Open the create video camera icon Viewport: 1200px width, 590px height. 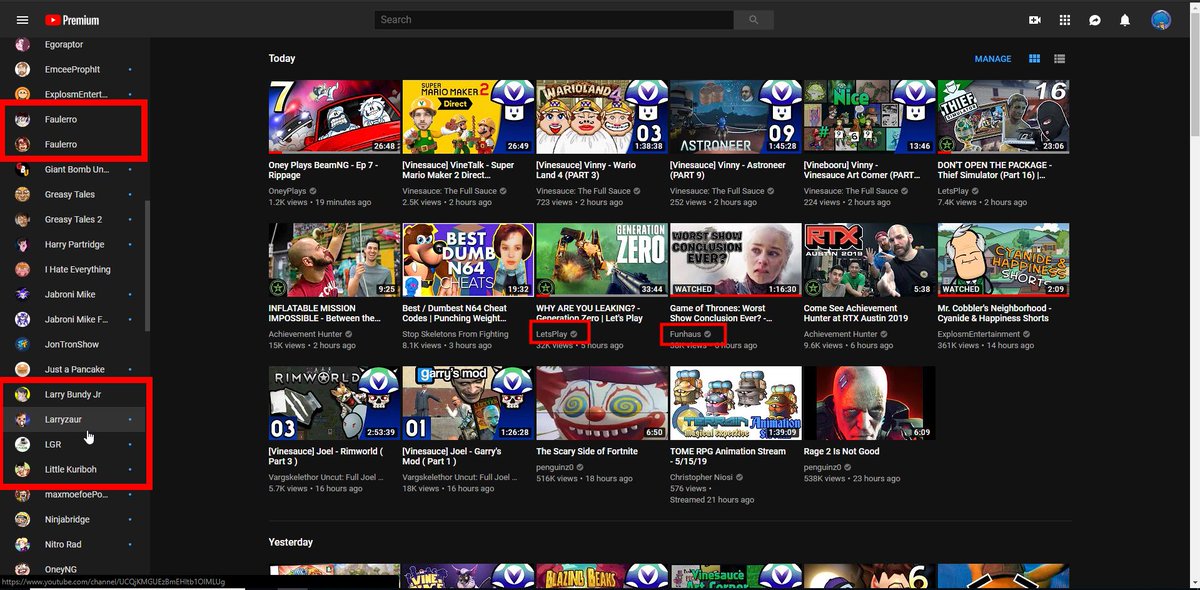click(x=1035, y=20)
